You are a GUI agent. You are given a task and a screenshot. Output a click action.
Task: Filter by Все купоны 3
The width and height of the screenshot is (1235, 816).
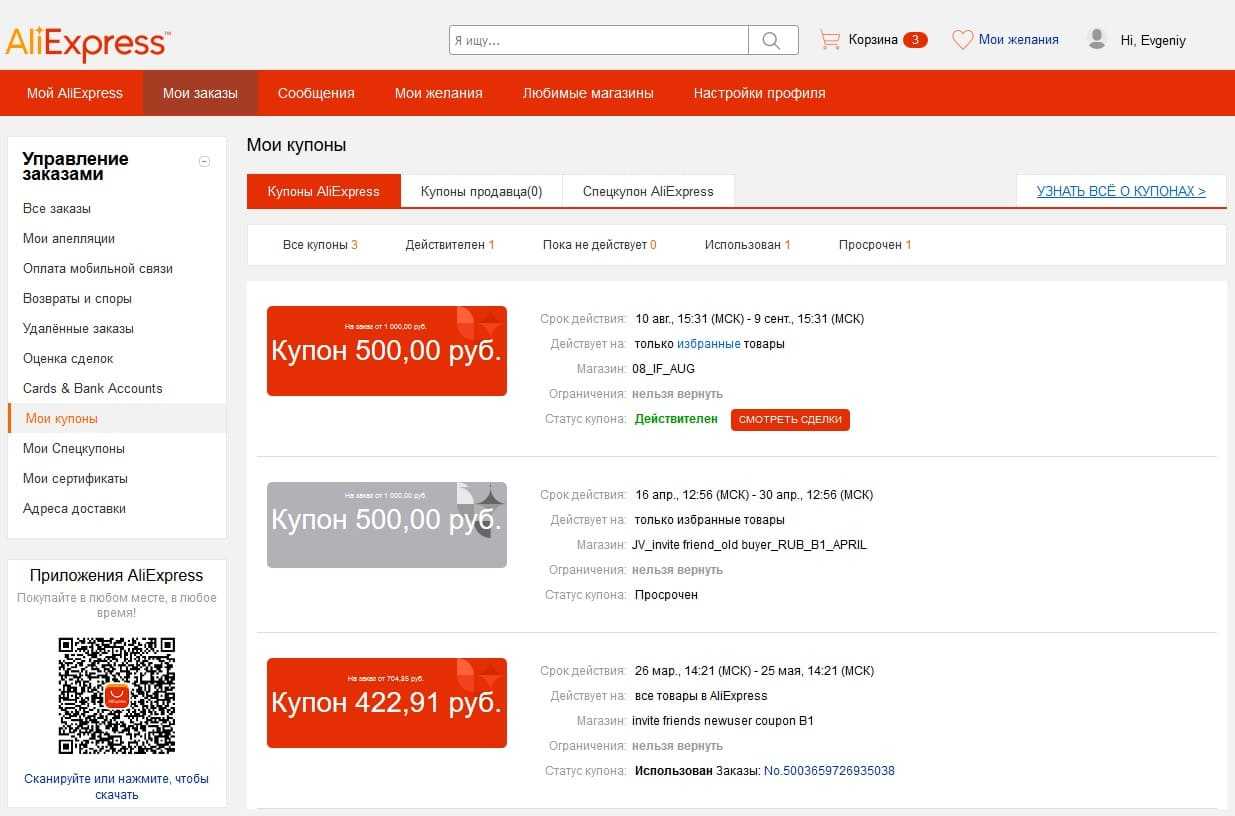point(320,245)
